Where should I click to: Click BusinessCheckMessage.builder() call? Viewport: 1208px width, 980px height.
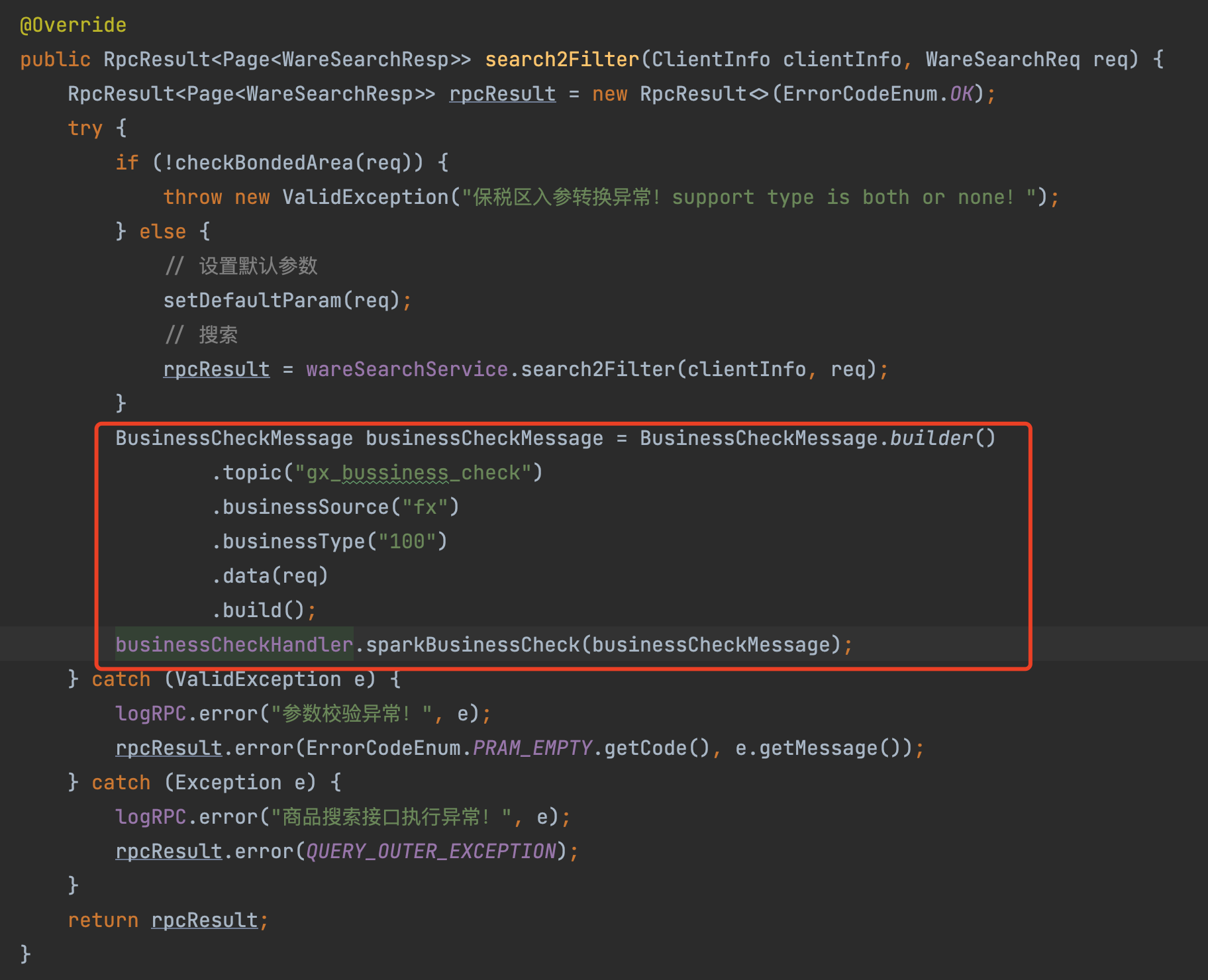pyautogui.click(x=817, y=438)
